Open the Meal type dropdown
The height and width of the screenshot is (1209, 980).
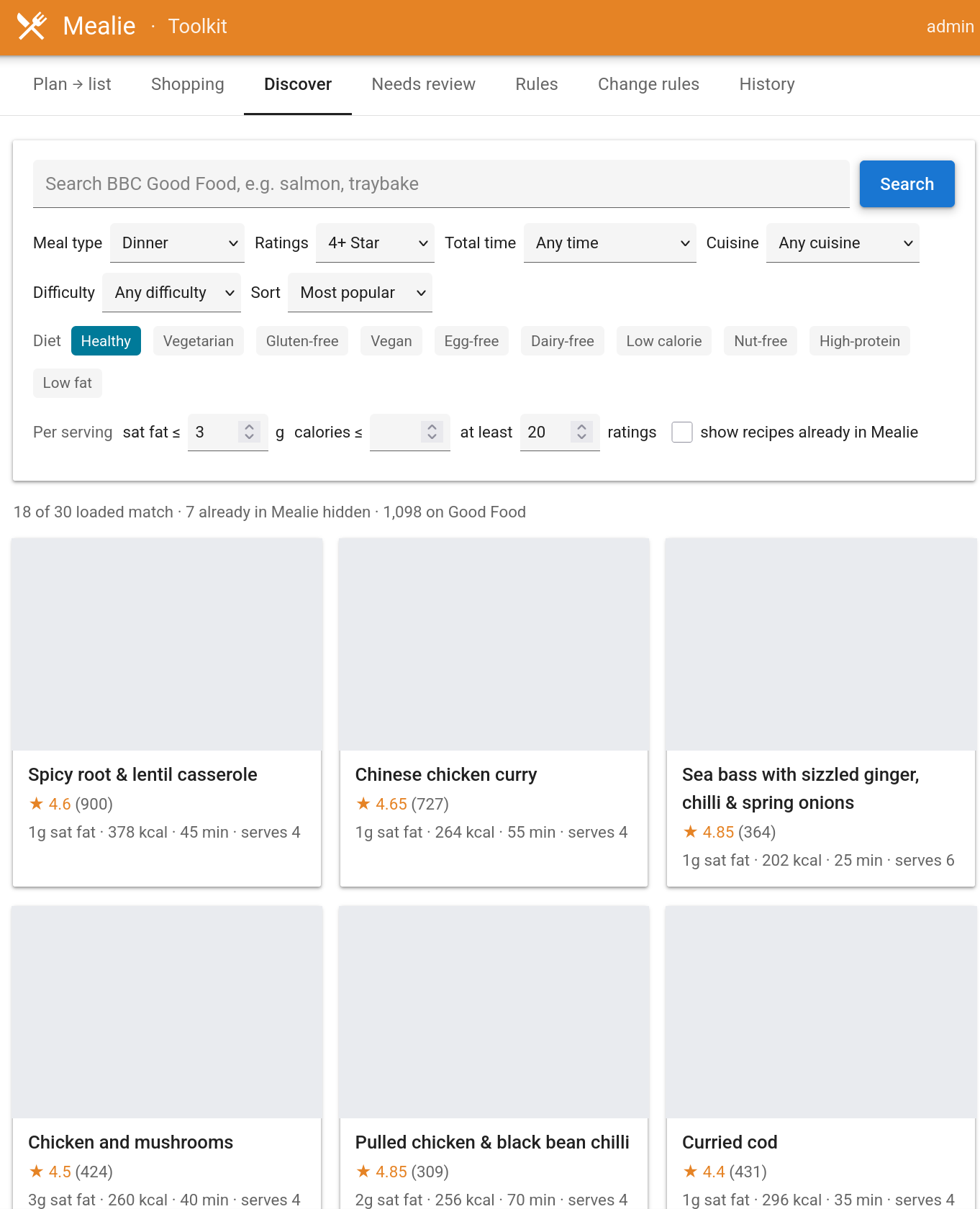177,243
